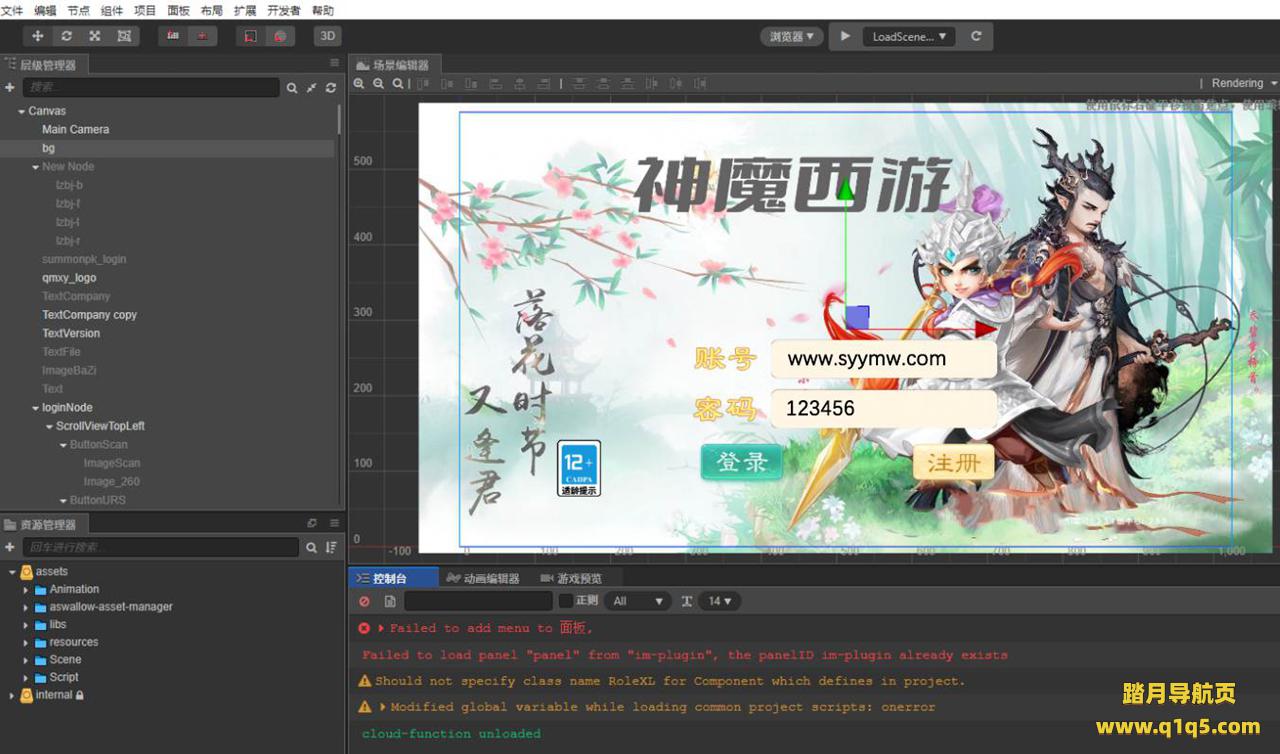Click the hierarchy search input field
1280x754 pixels.
[x=150, y=88]
